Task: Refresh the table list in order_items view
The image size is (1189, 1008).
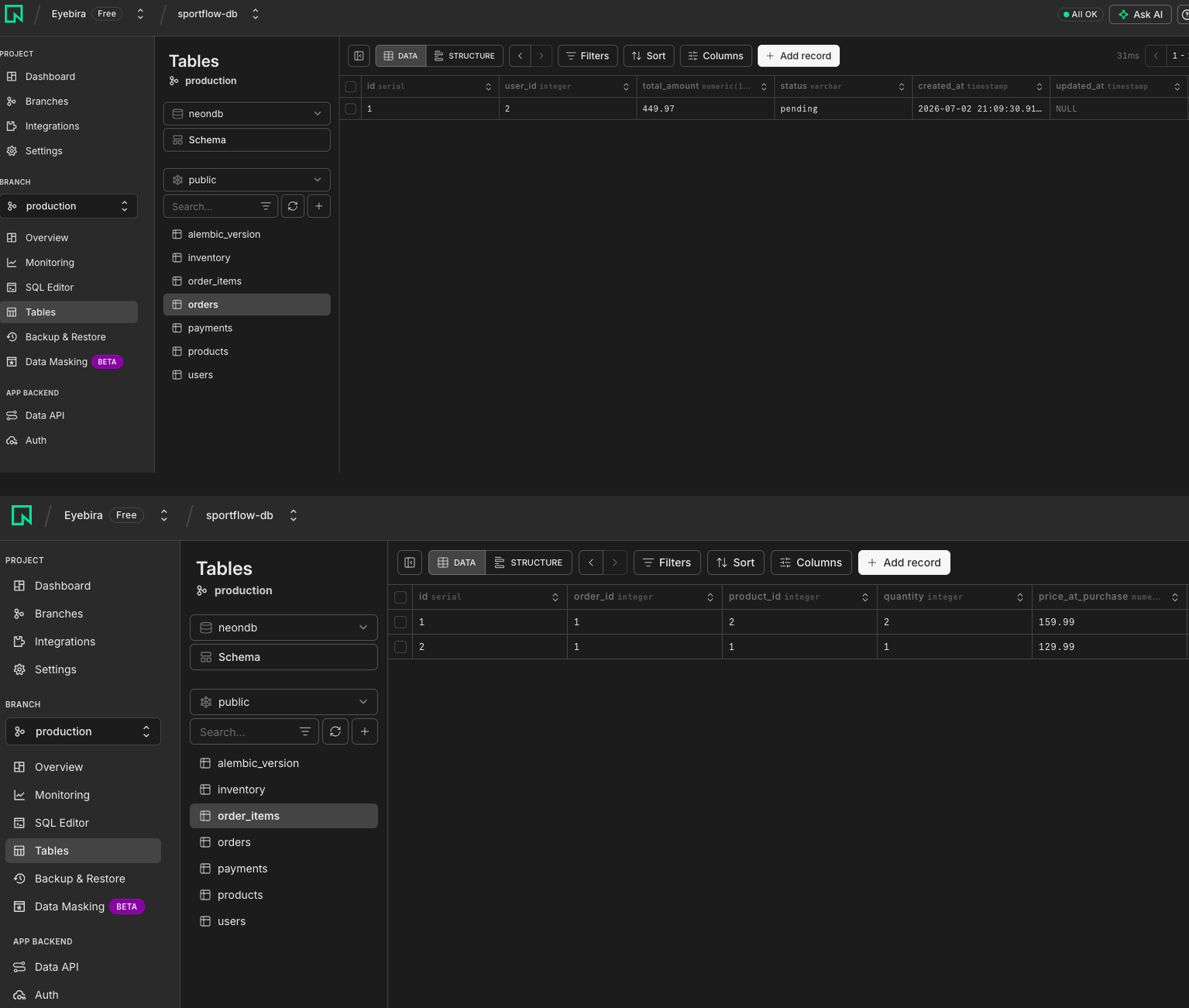Action: pos(335,731)
